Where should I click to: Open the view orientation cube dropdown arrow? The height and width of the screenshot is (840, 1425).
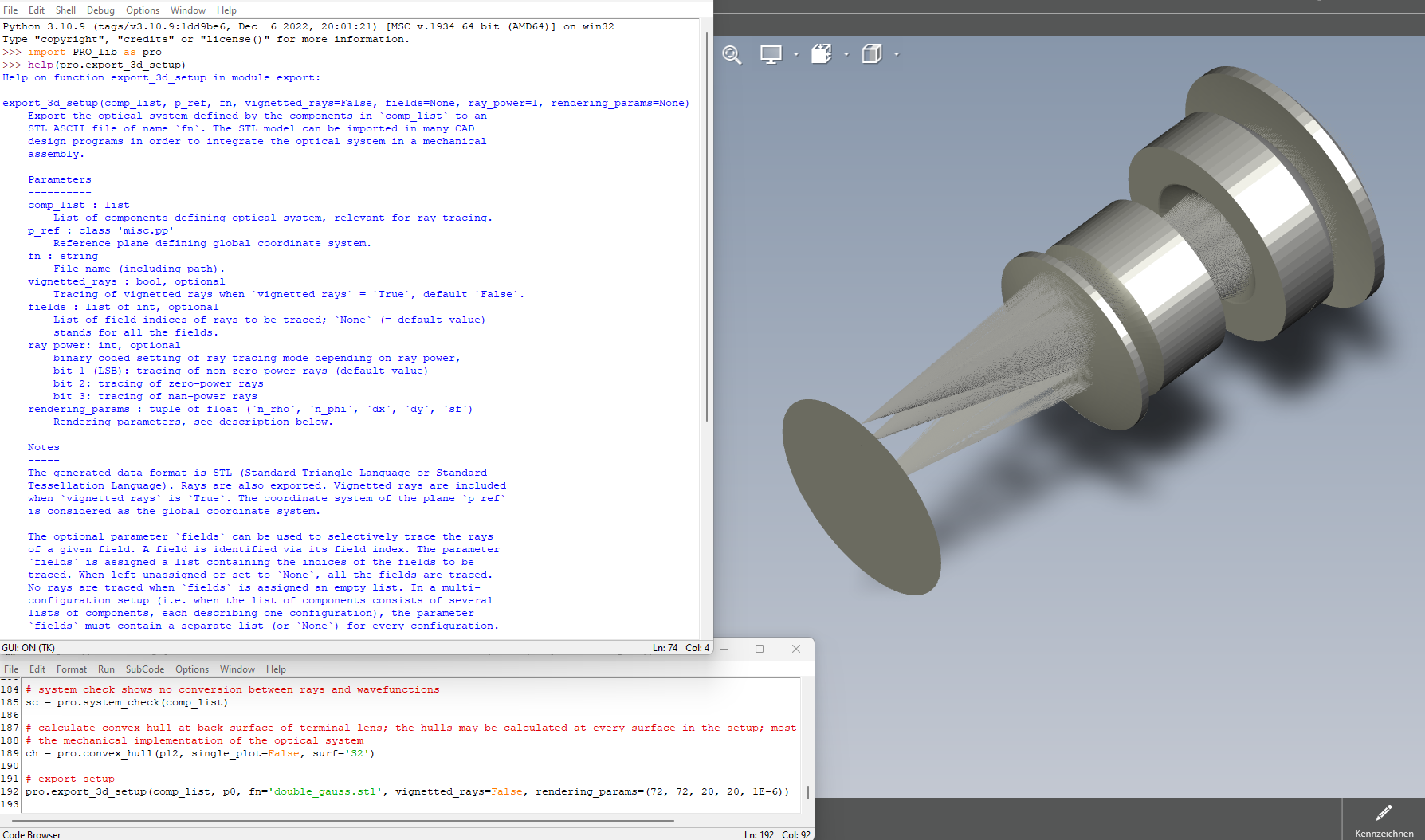coord(846,54)
